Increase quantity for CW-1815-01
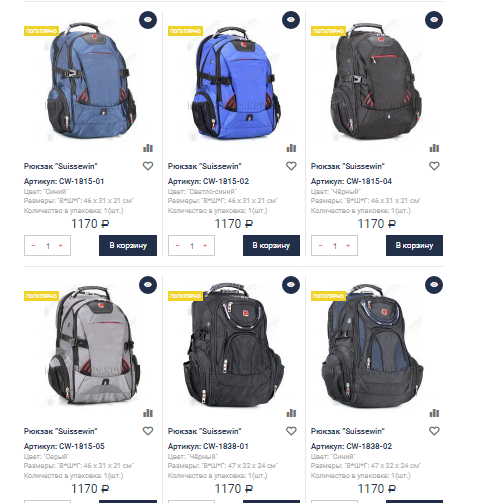This screenshot has width=479, height=503. [x=61, y=246]
